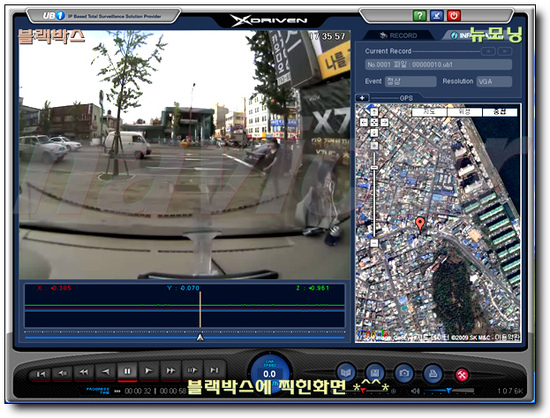Switch to the RECORD tab
This screenshot has height=418, width=550.
(x=398, y=35)
